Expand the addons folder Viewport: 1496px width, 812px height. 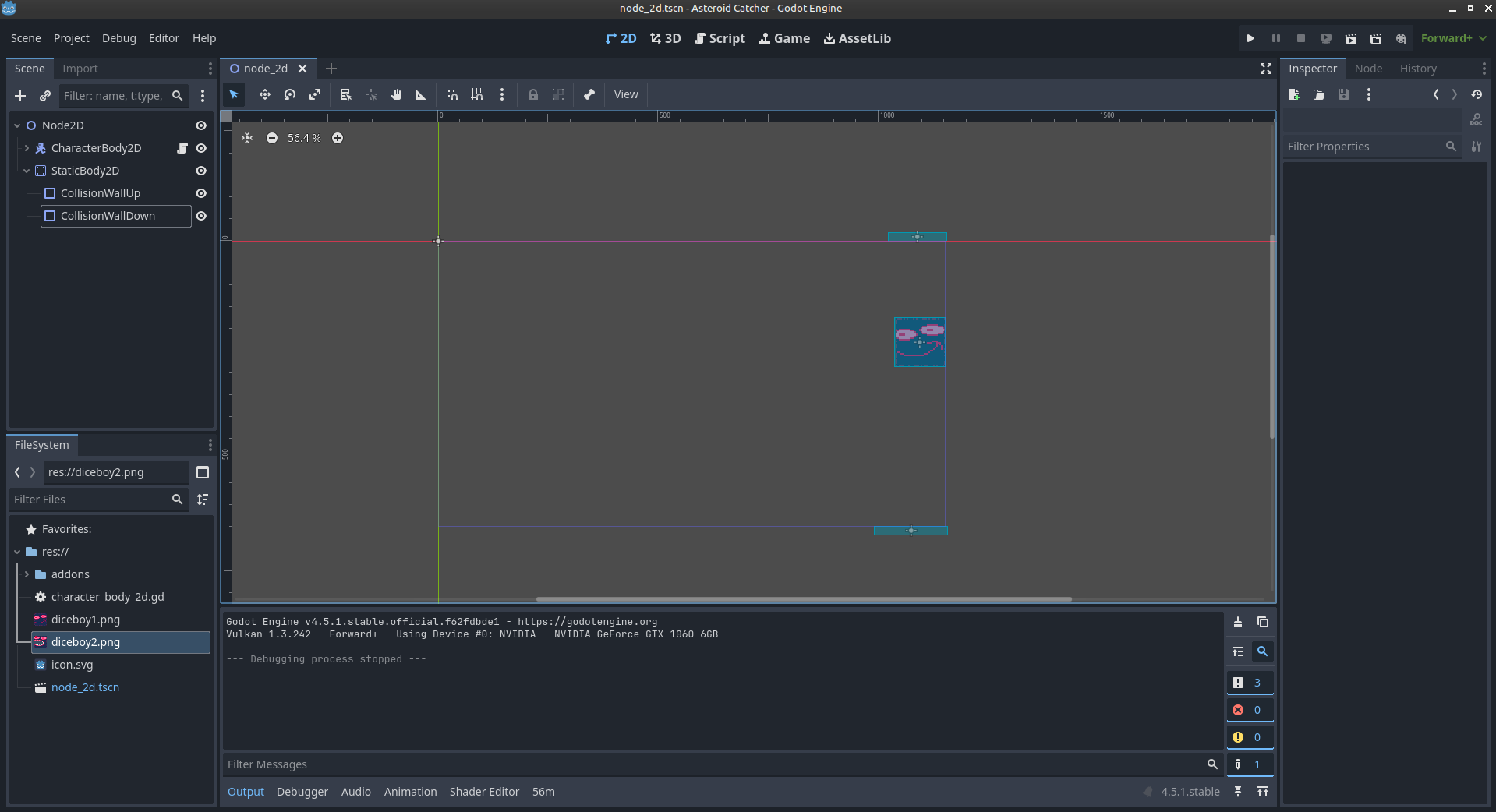27,574
